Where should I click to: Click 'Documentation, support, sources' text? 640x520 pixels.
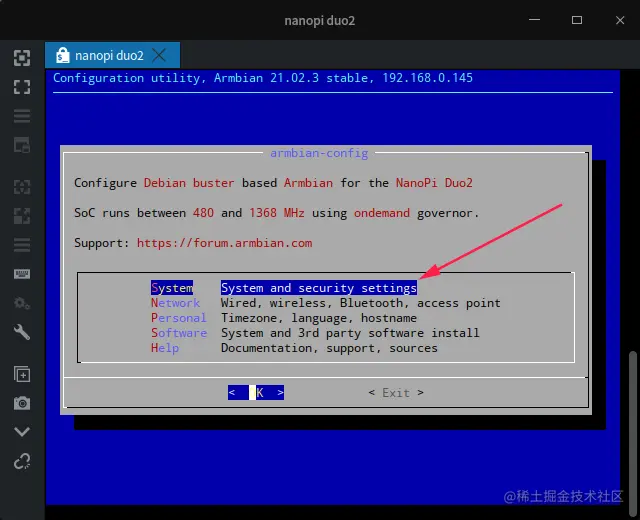[x=329, y=348]
